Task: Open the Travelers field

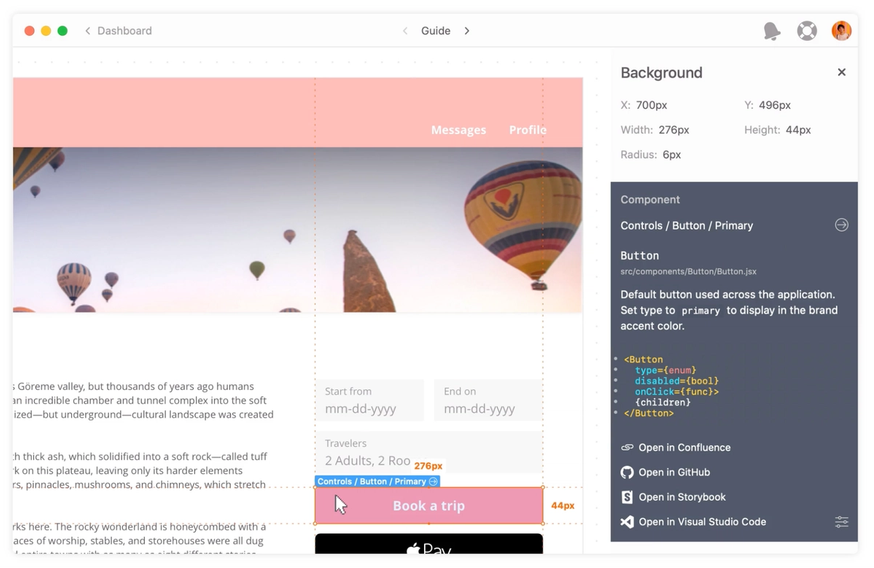Action: coord(429,452)
